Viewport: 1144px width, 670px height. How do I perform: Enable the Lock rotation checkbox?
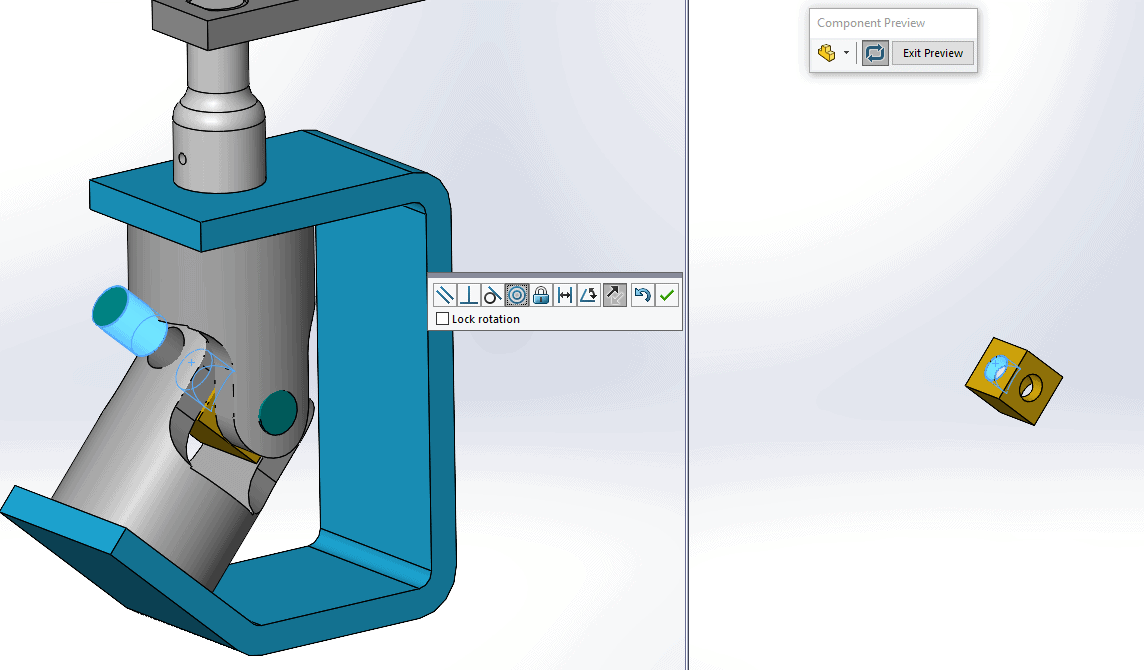(x=442, y=319)
